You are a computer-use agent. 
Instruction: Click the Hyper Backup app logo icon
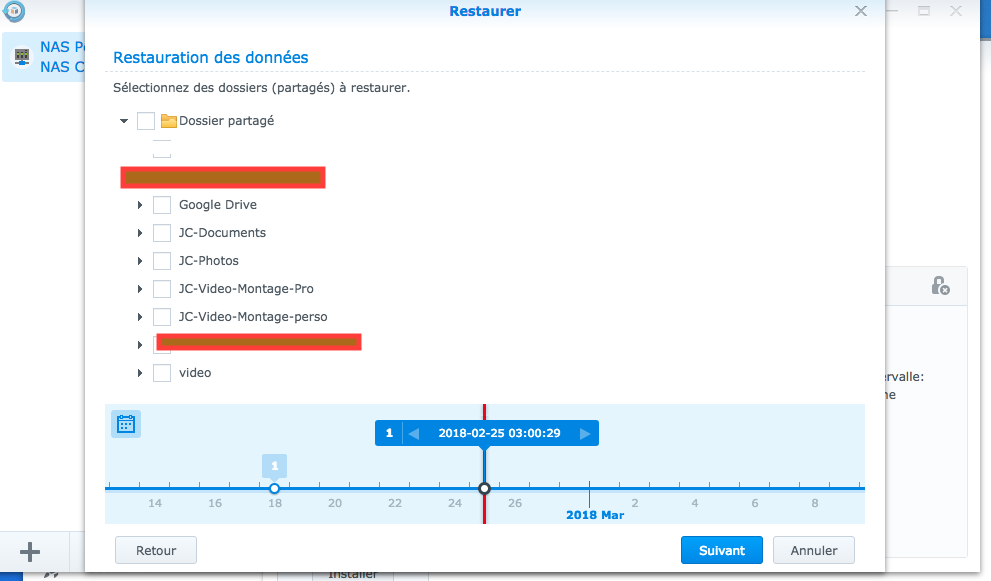pyautogui.click(x=13, y=10)
